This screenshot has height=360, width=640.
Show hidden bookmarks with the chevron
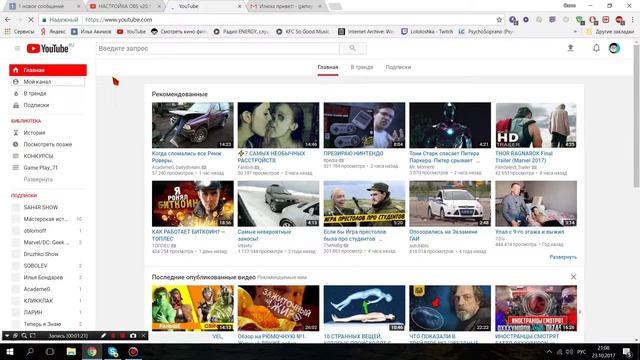575,31
